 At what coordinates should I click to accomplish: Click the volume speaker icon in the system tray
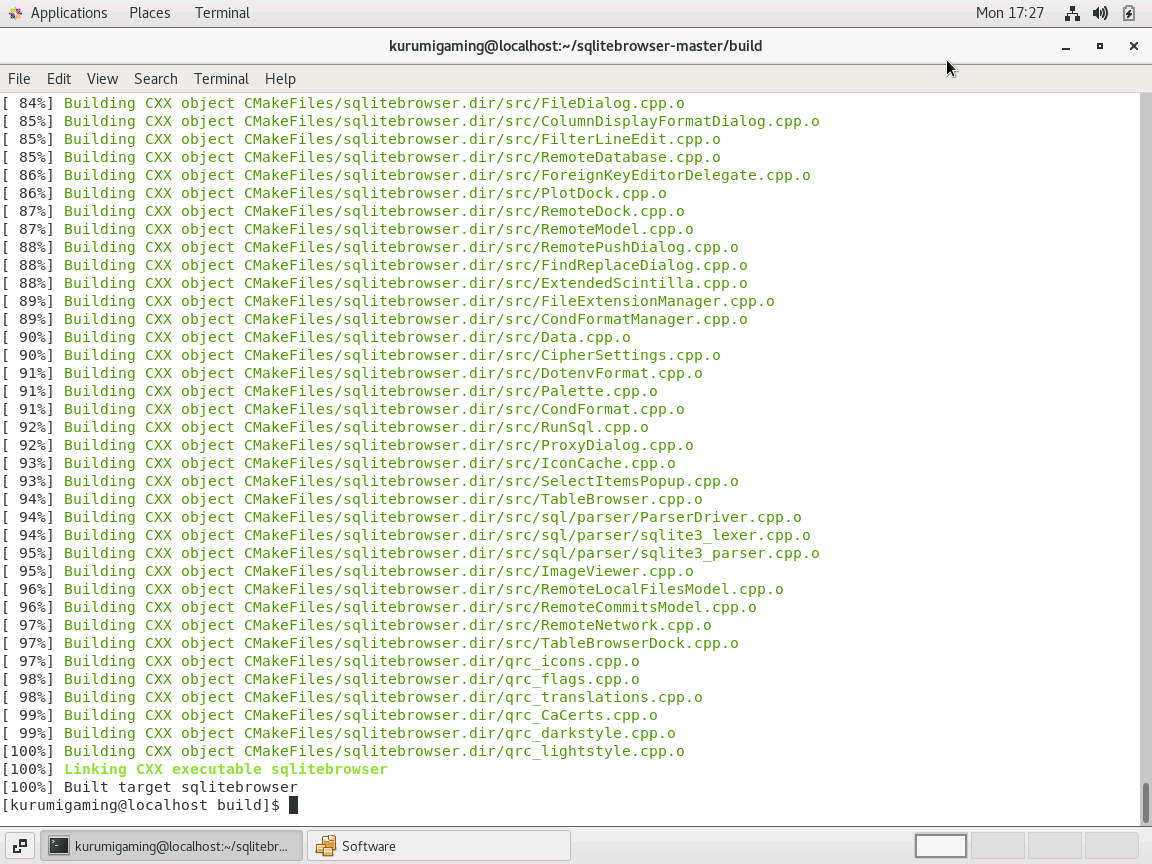pos(1100,13)
